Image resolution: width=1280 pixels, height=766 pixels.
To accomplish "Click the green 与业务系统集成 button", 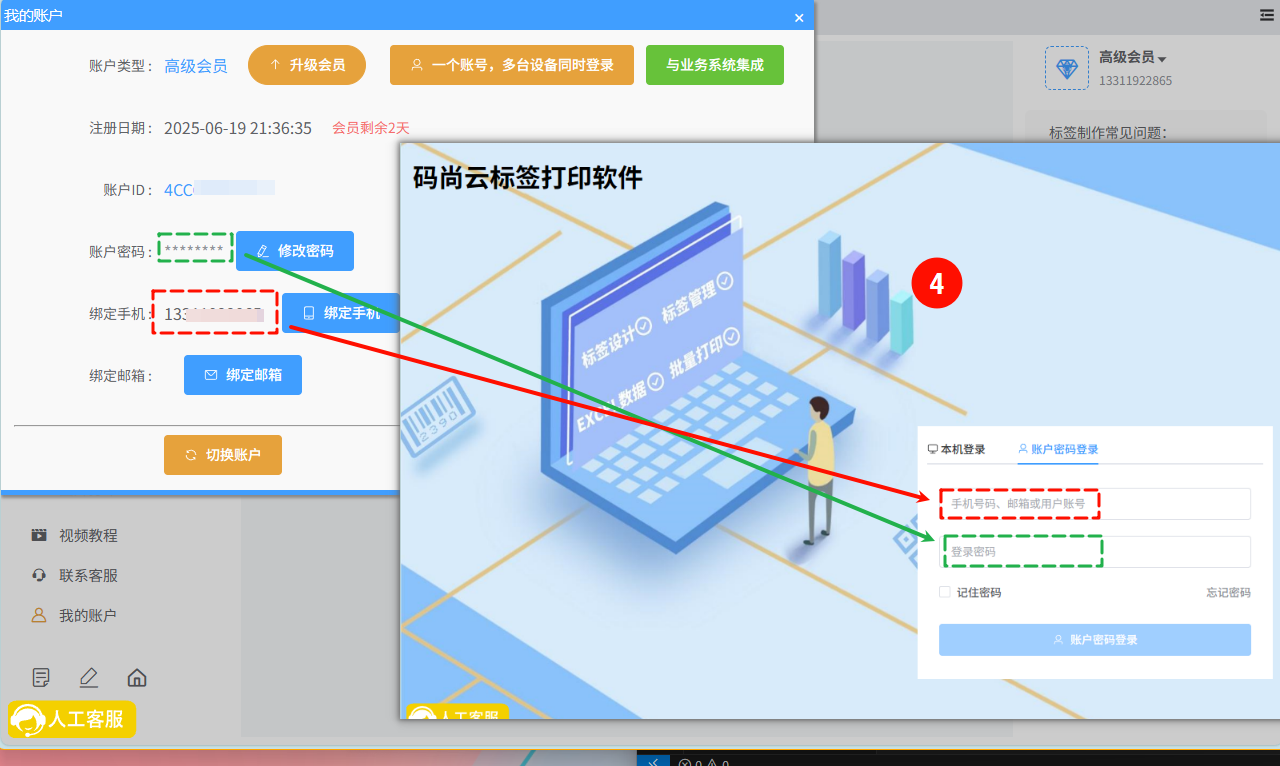I will click(715, 65).
